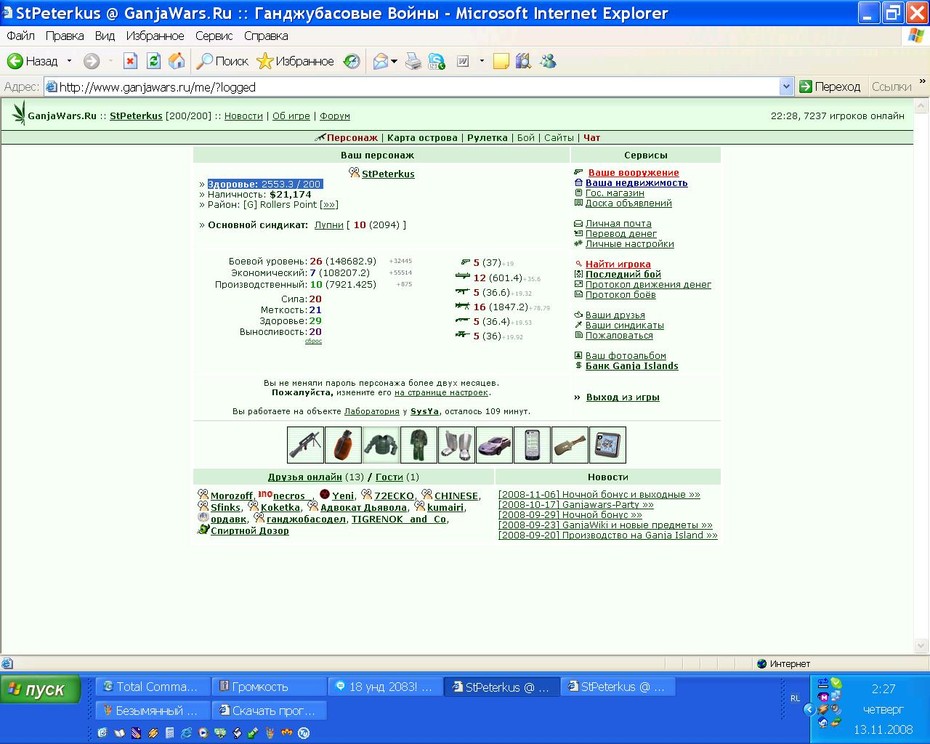Click the сброс stats reset link
The image size is (930, 744).
point(313,341)
